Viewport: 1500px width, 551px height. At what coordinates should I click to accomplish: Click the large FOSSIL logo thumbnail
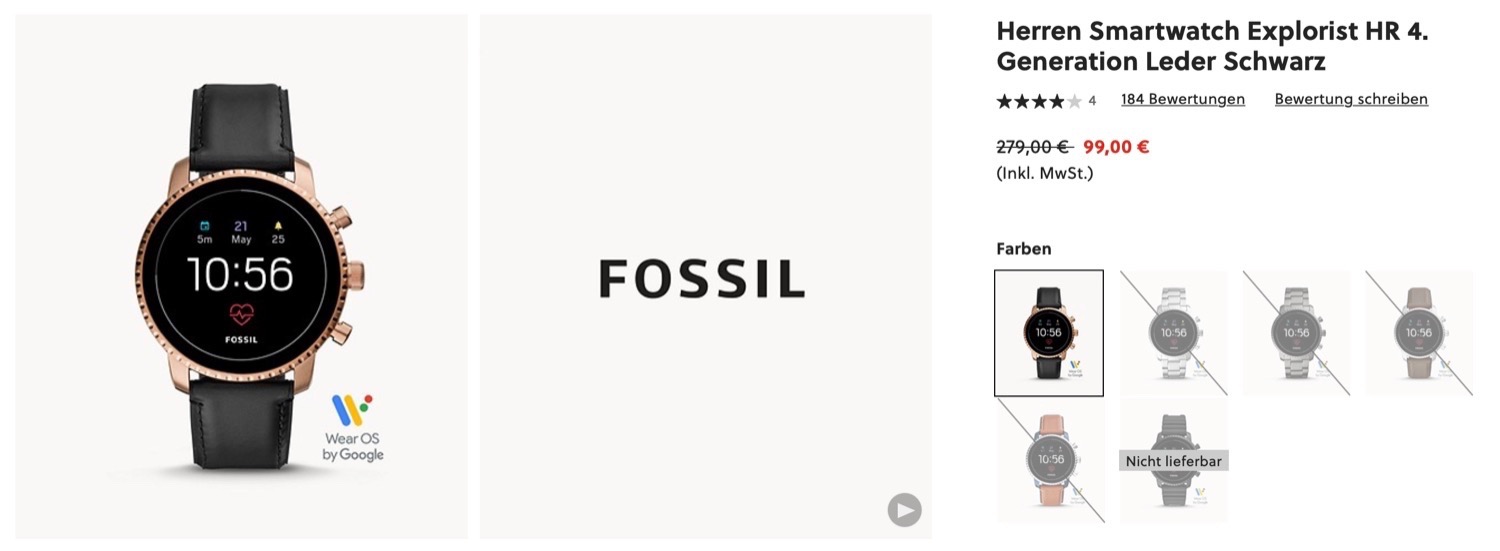point(702,278)
